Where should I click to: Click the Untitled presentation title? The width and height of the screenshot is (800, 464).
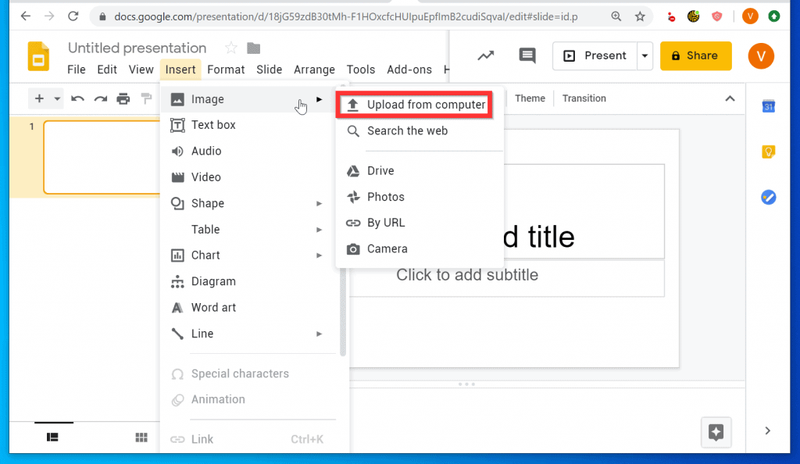click(137, 48)
